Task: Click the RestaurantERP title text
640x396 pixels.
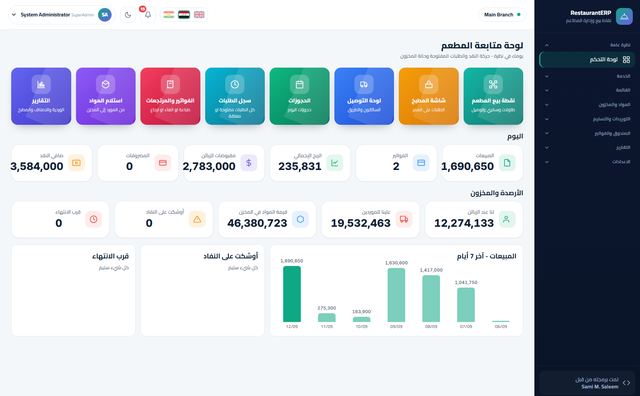Action: (591, 13)
